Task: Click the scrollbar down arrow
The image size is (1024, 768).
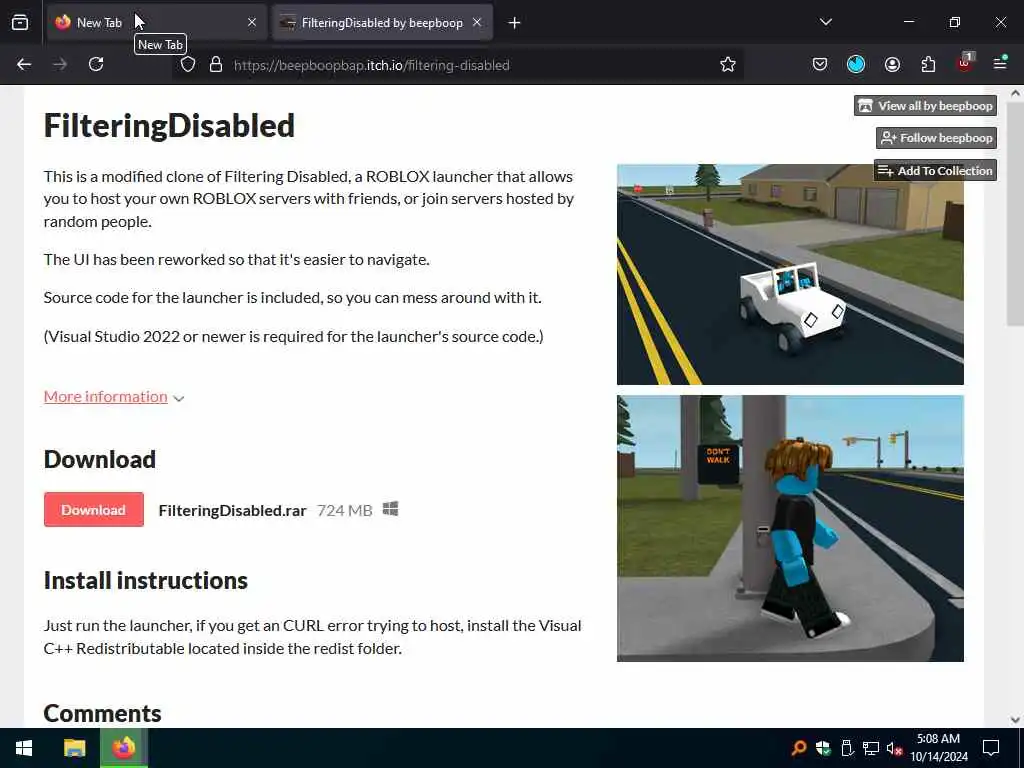Action: pyautogui.click(x=1015, y=720)
